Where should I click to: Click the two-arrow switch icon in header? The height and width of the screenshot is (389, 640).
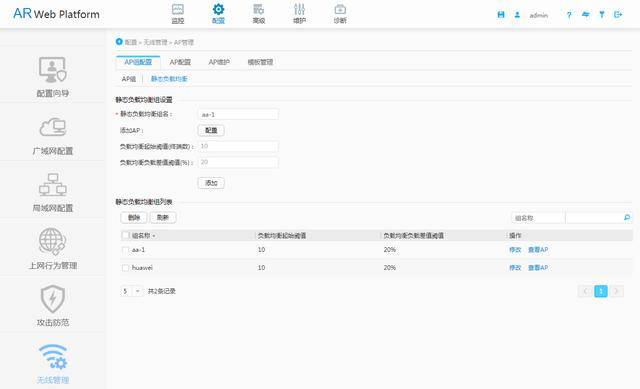click(x=586, y=15)
